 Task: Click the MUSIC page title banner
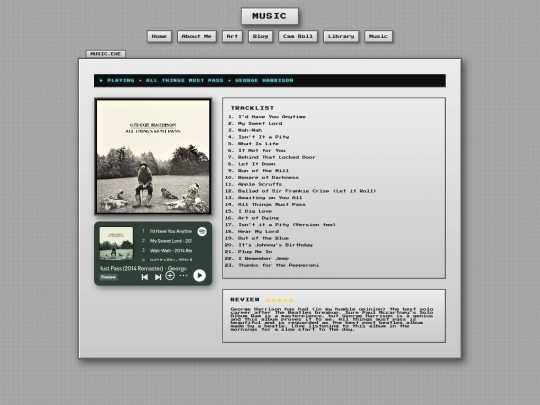270,16
